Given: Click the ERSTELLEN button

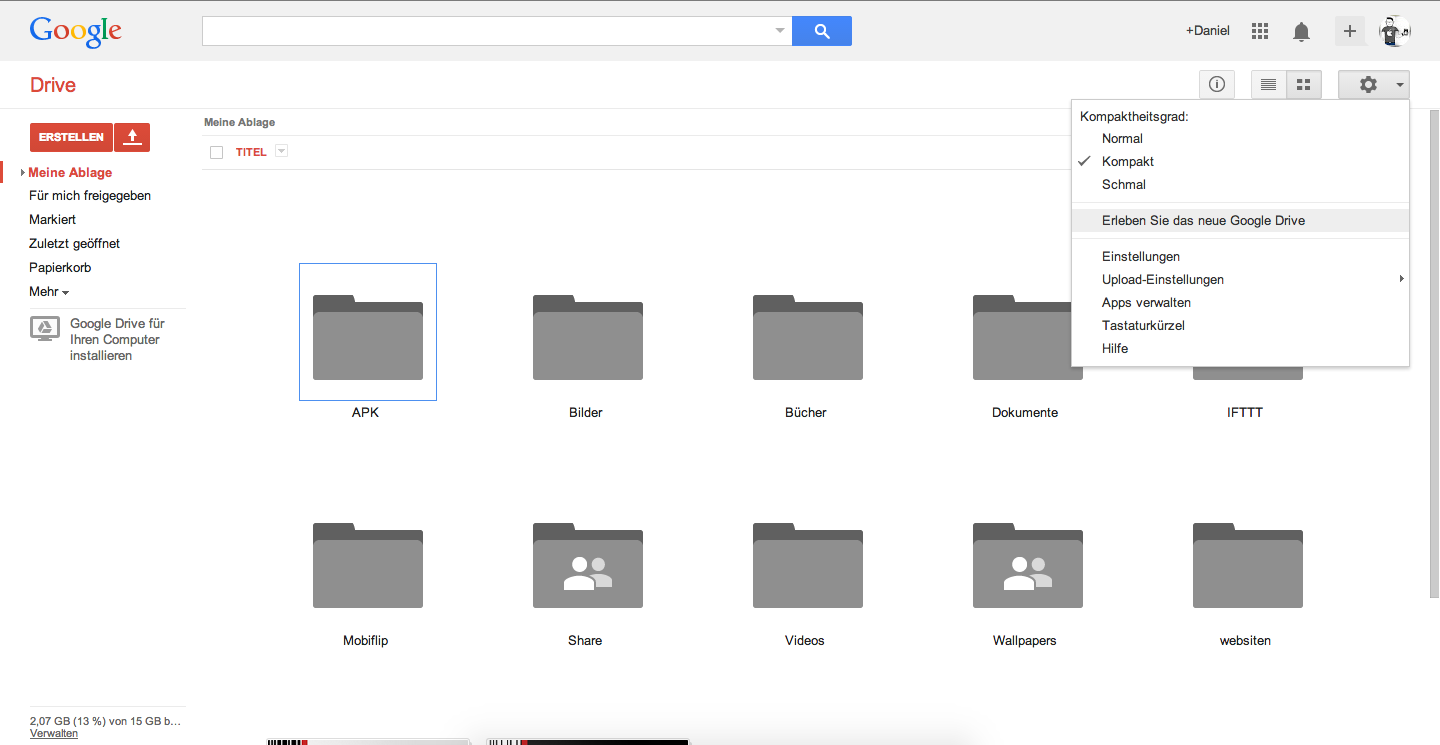Looking at the screenshot, I should (x=71, y=137).
